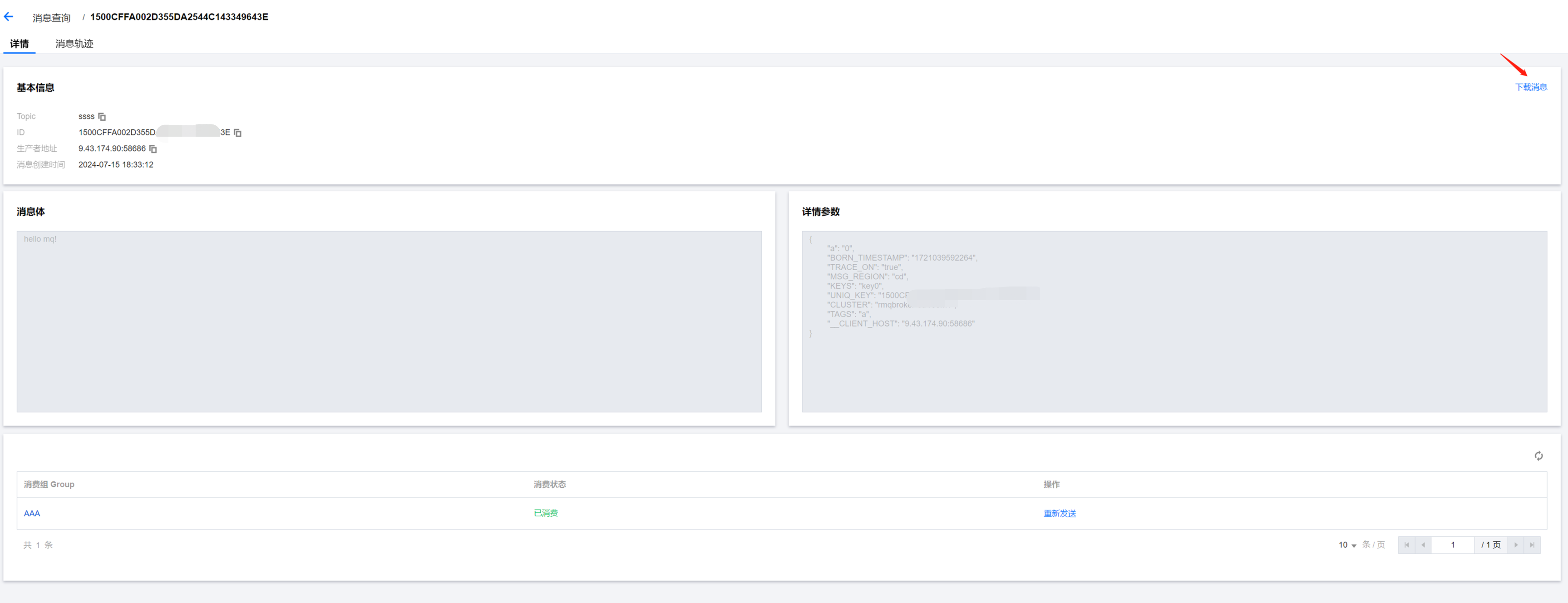This screenshot has width=1568, height=603.
Task: Go to previous page of table
Action: pyautogui.click(x=1423, y=544)
